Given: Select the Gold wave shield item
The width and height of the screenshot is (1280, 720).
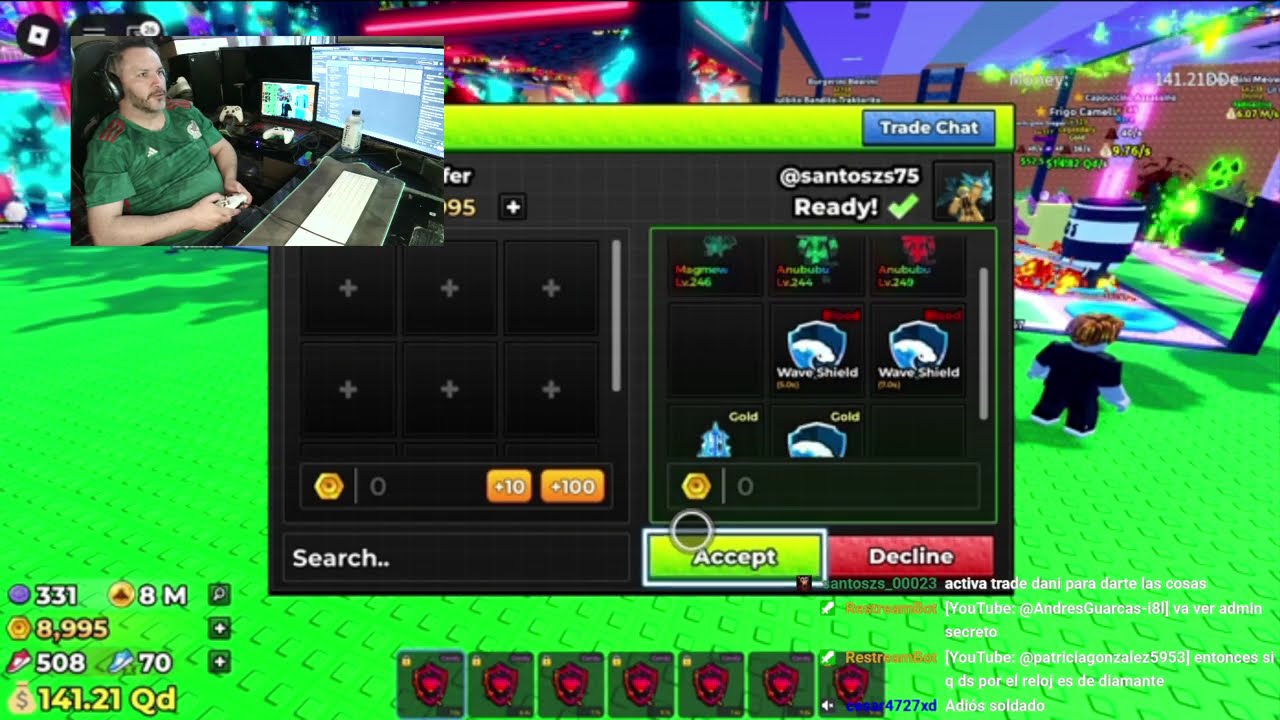Looking at the screenshot, I should (x=817, y=432).
